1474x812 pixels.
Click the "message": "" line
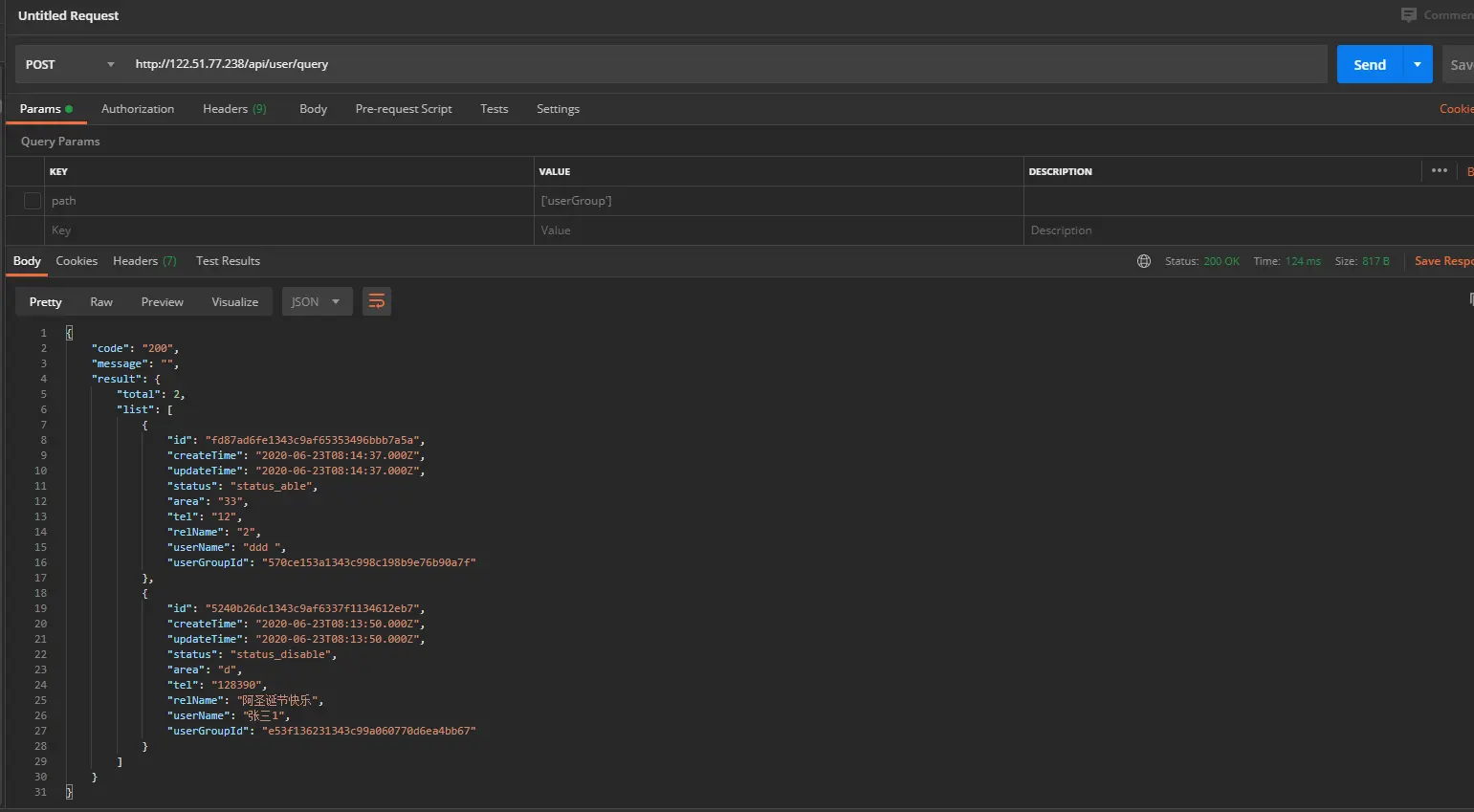pyautogui.click(x=135, y=363)
